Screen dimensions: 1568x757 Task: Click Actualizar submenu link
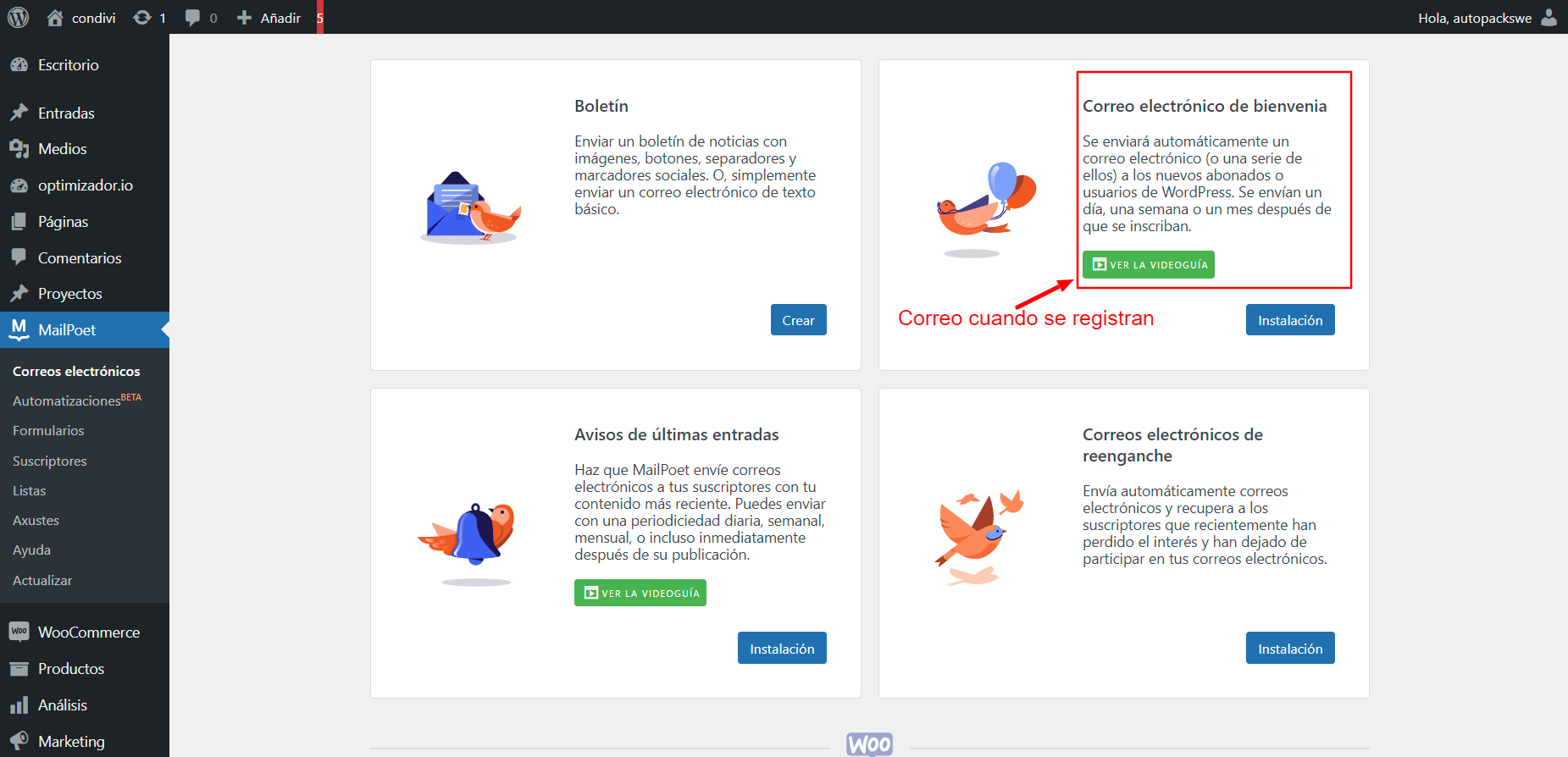click(42, 581)
